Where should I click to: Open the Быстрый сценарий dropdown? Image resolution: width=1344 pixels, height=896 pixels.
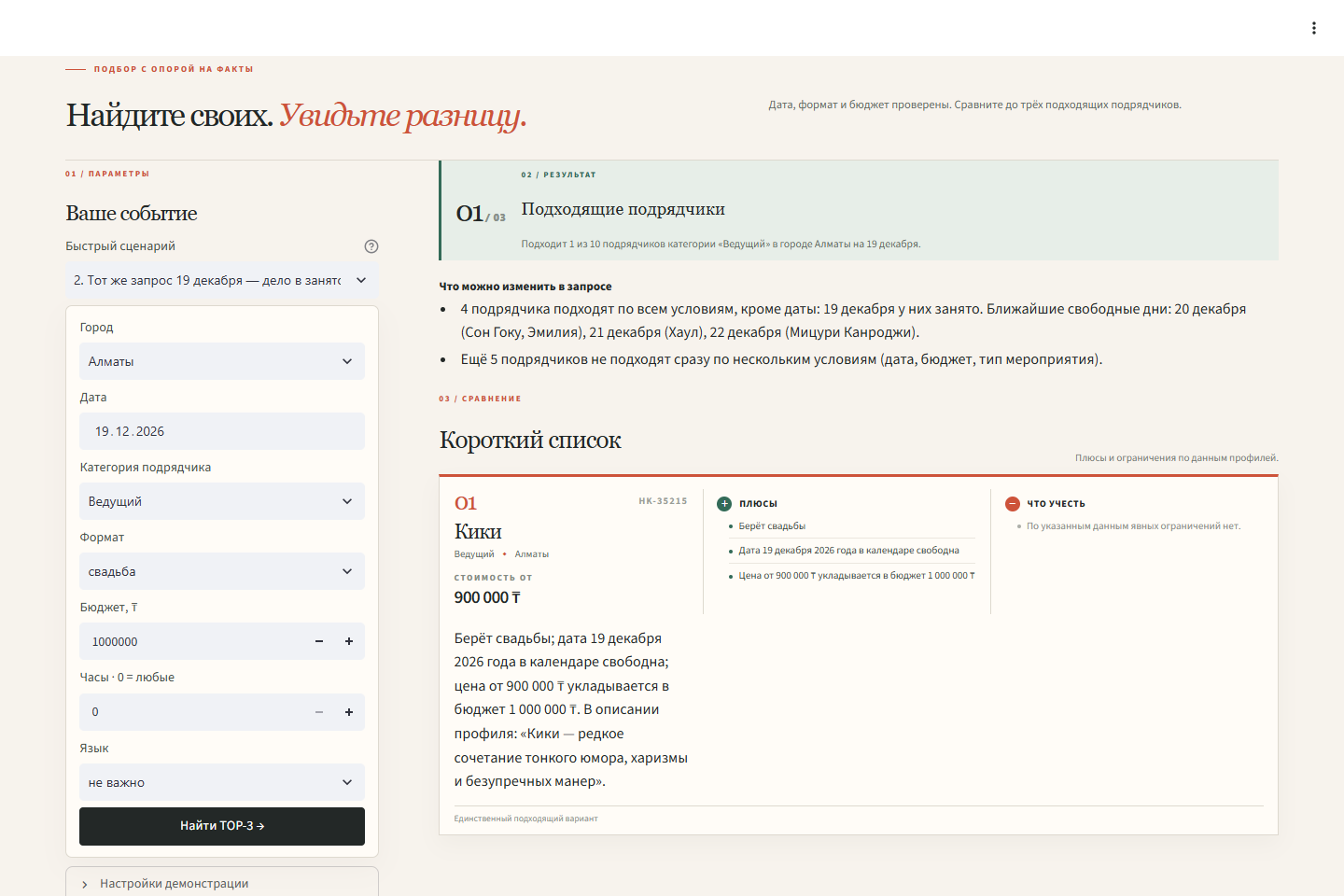point(222,280)
